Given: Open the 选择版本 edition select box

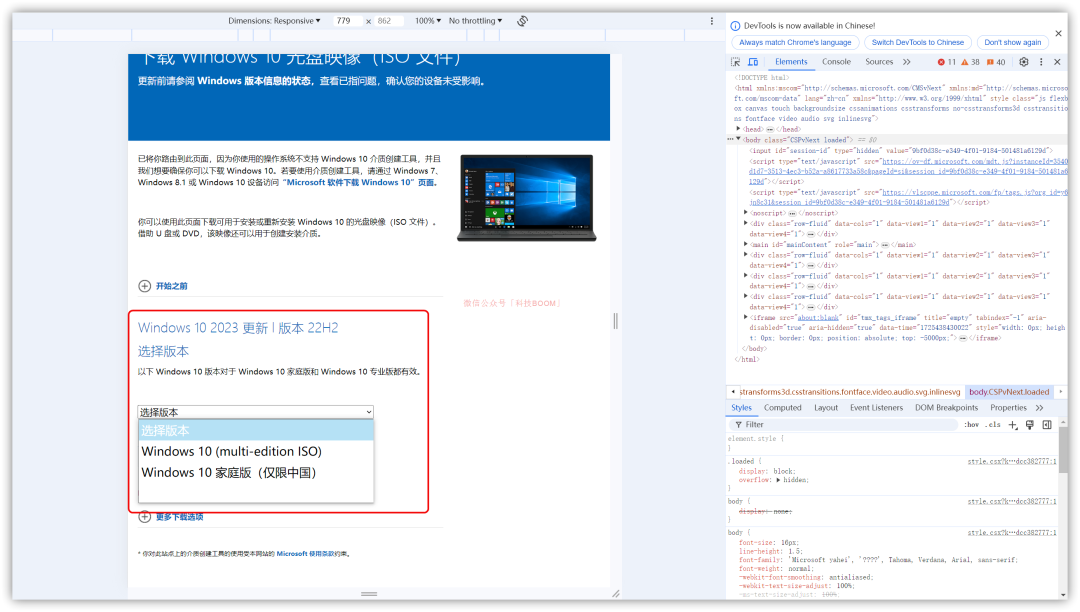Looking at the screenshot, I should tap(256, 412).
